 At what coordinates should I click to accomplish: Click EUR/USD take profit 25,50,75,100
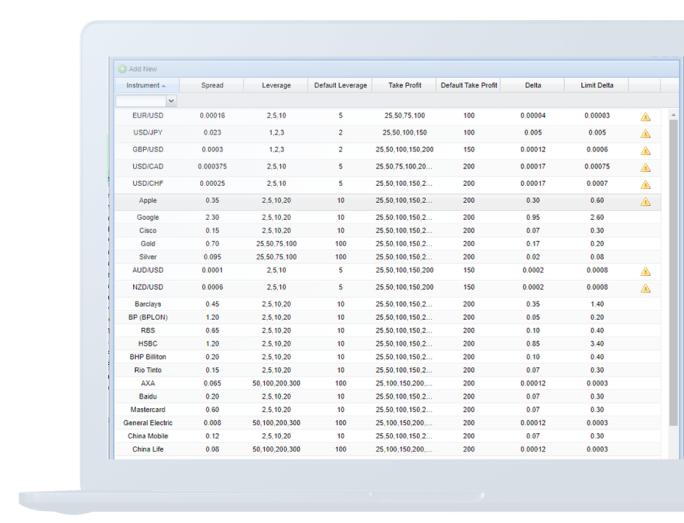pyautogui.click(x=404, y=116)
